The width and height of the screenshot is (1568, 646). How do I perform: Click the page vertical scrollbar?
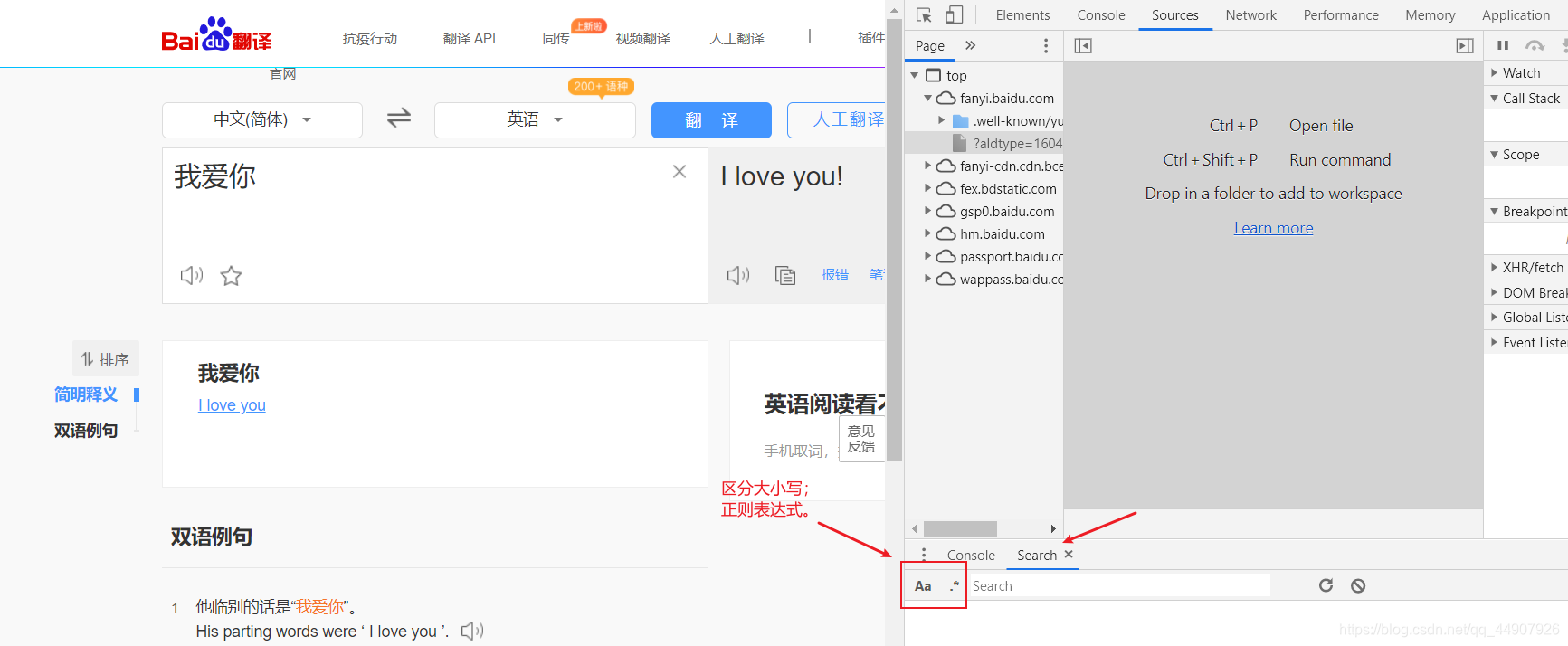pyautogui.click(x=894, y=238)
